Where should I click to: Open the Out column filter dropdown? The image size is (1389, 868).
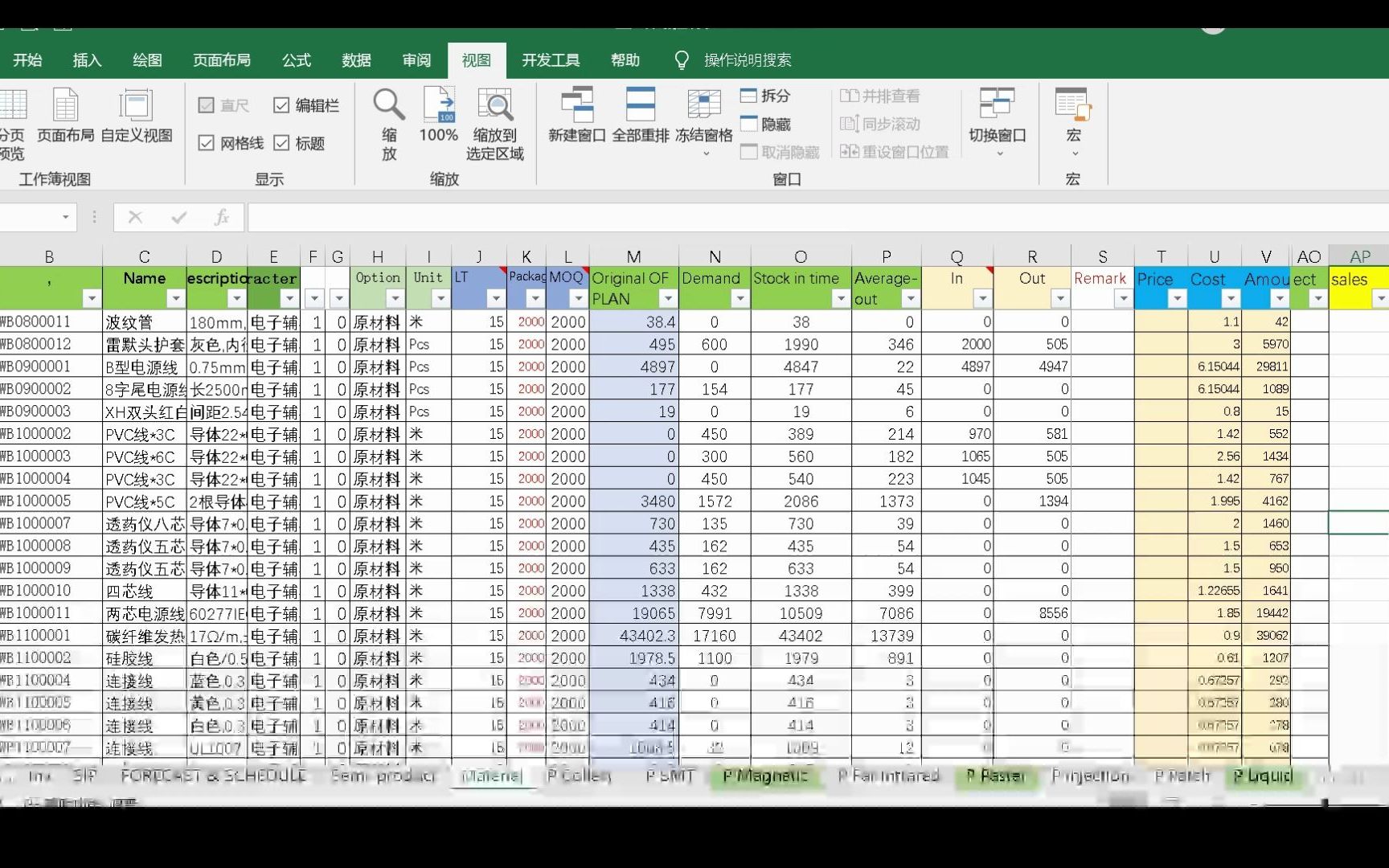pos(1060,298)
